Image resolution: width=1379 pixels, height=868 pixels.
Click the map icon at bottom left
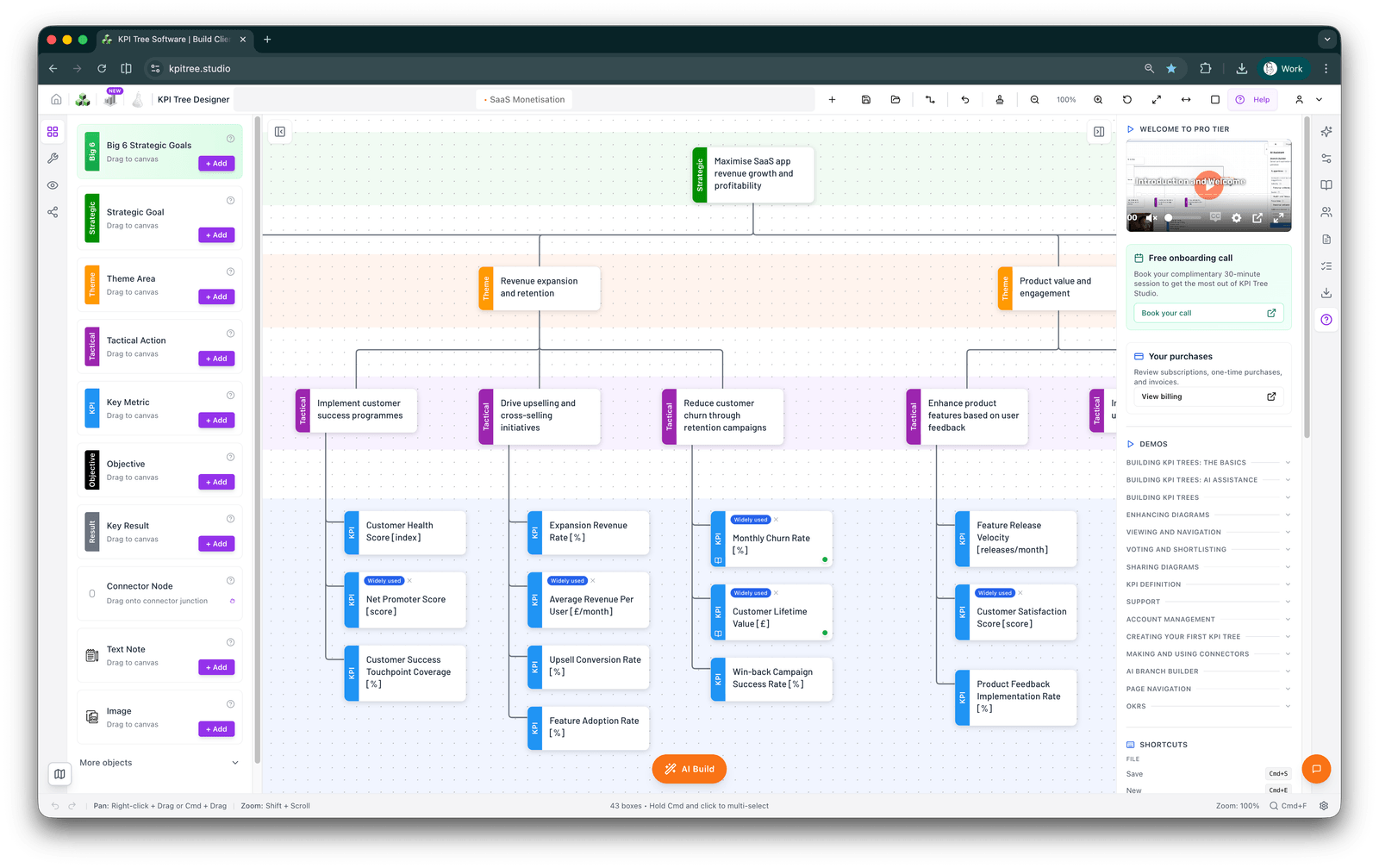(59, 774)
